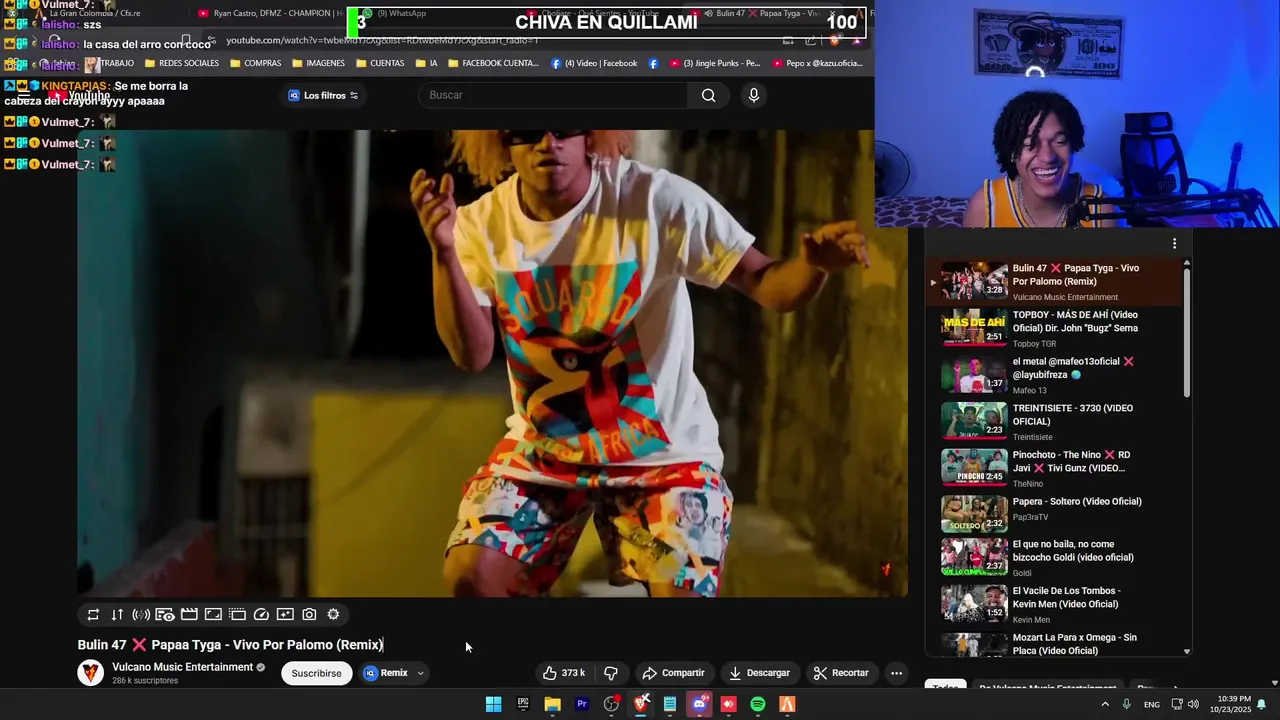The width and height of the screenshot is (1280, 720).
Task: Toggle the loop video icon below player
Action: (x=93, y=615)
